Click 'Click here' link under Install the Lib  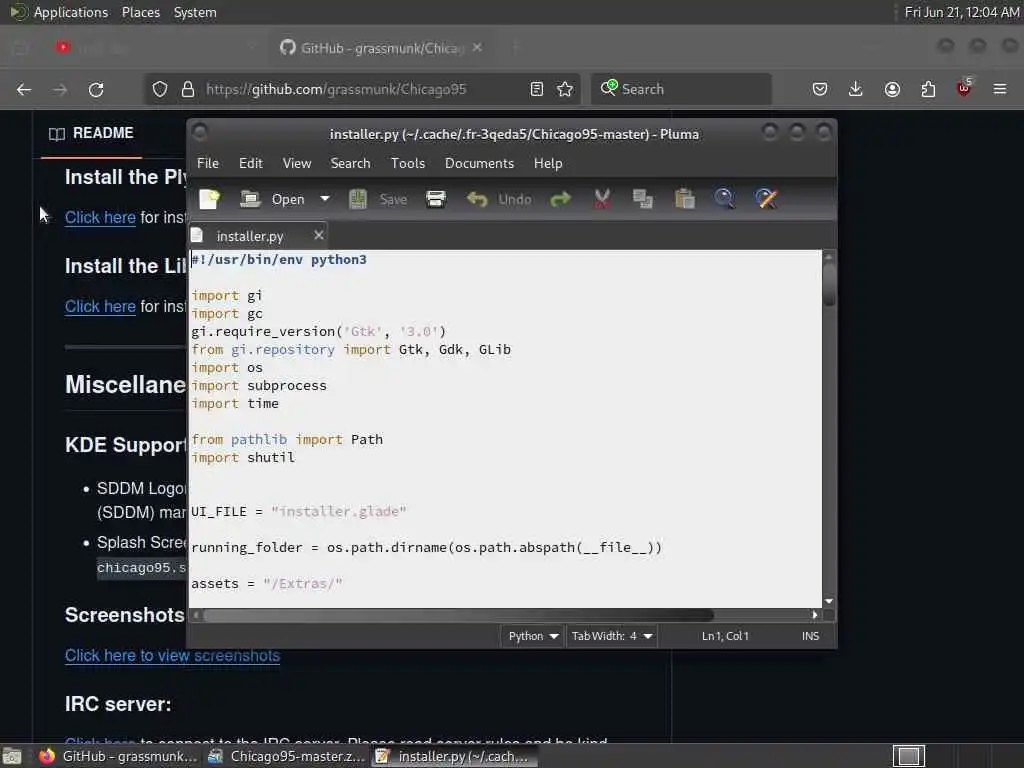[100, 306]
